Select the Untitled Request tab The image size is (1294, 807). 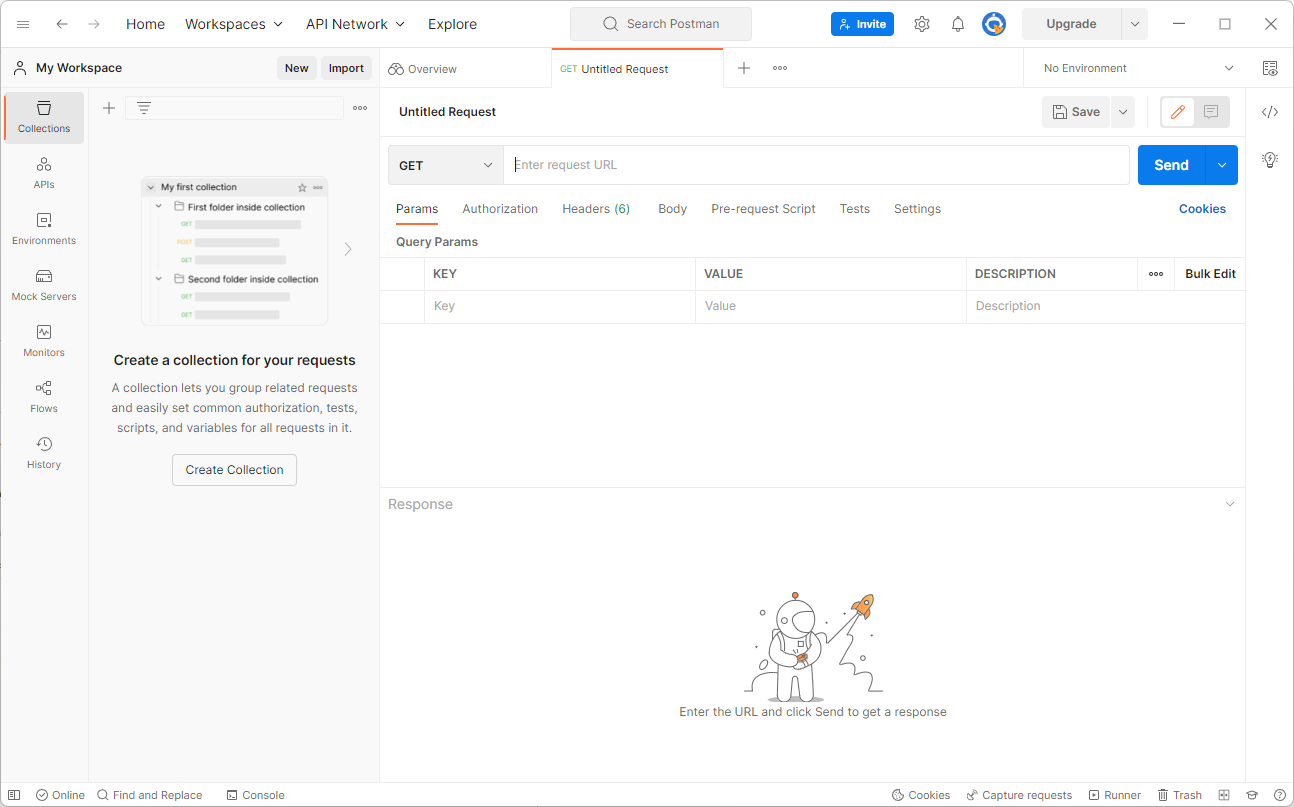click(x=637, y=69)
